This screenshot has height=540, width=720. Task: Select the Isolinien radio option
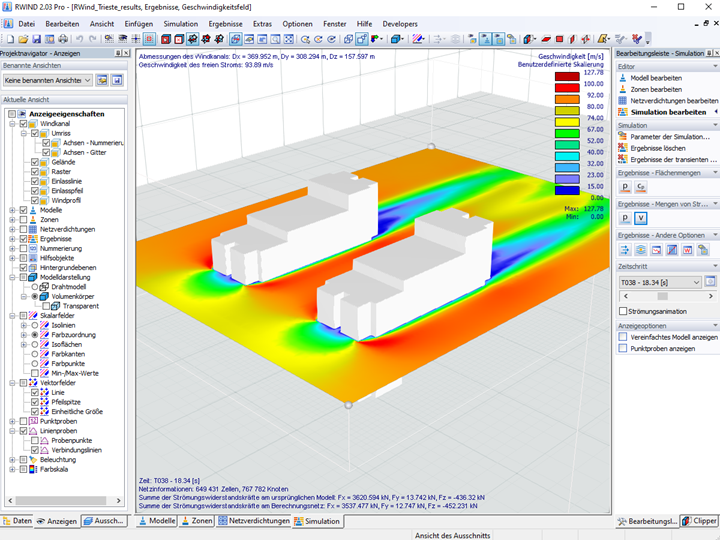35,325
